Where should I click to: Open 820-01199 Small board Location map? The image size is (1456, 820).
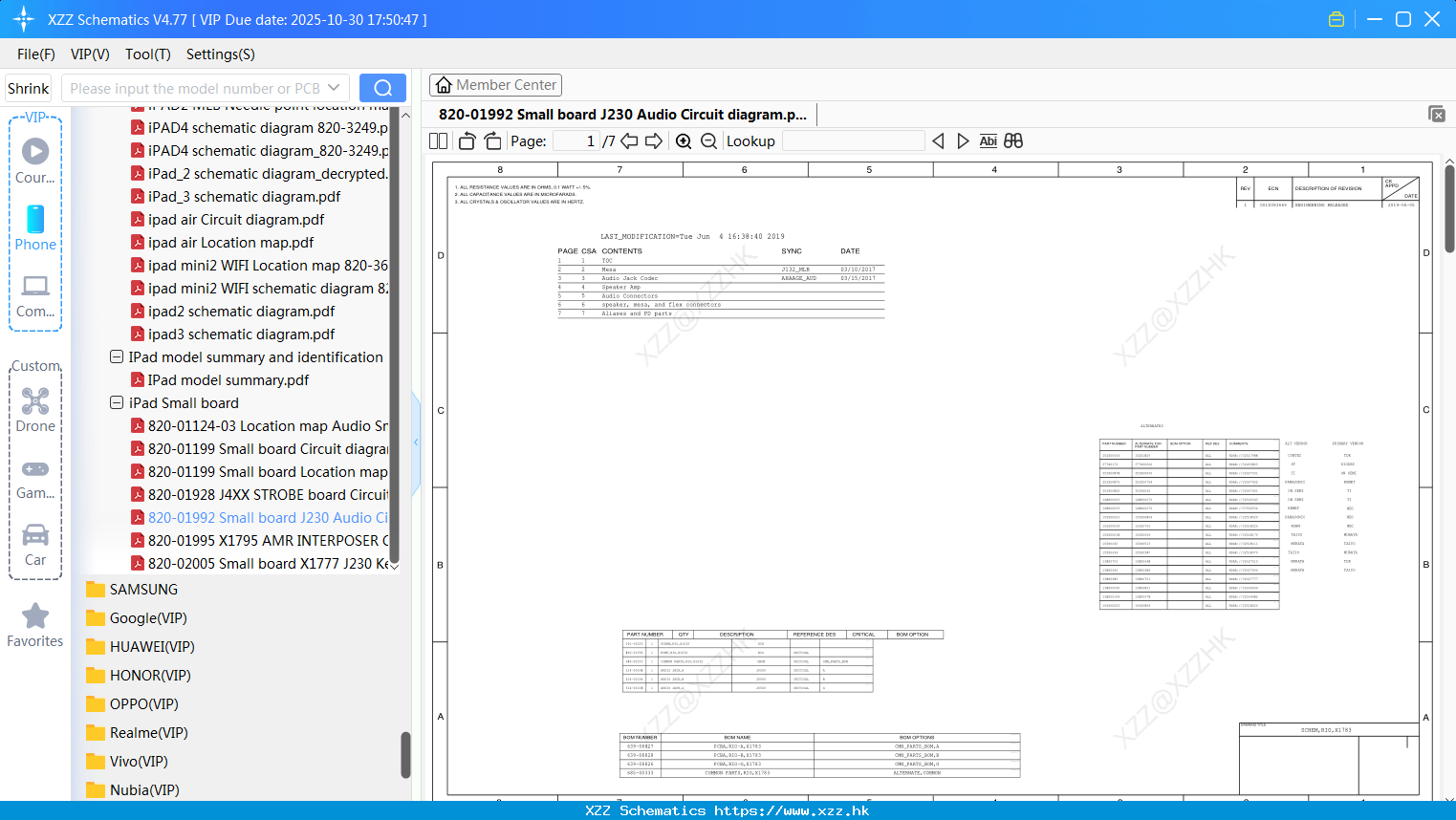click(x=259, y=471)
